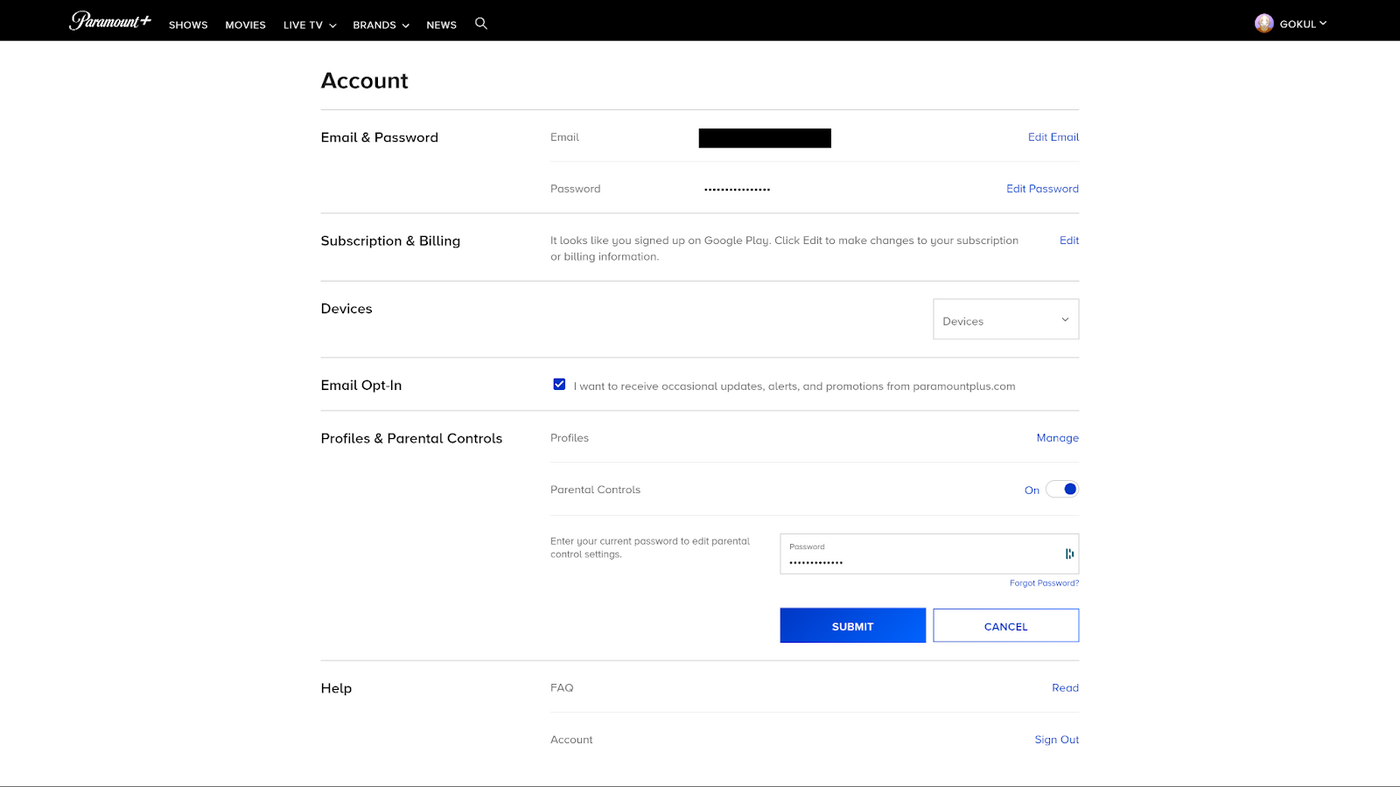Click the 'FAQ' row label

pyautogui.click(x=562, y=687)
